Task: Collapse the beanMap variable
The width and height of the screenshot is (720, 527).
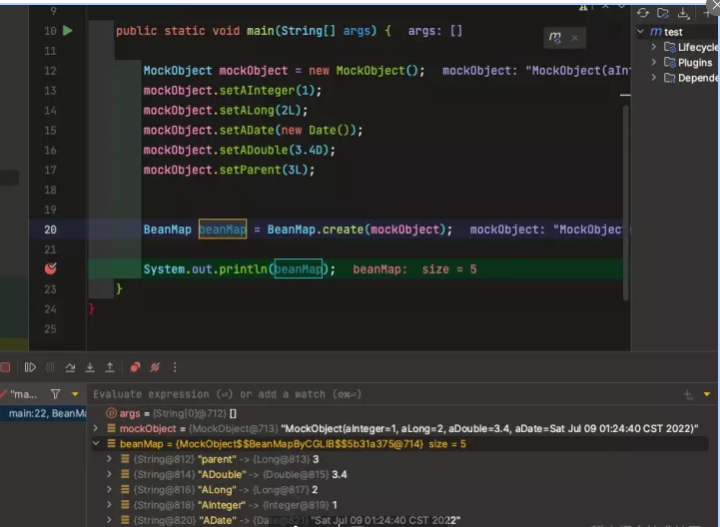Action: 96,443
